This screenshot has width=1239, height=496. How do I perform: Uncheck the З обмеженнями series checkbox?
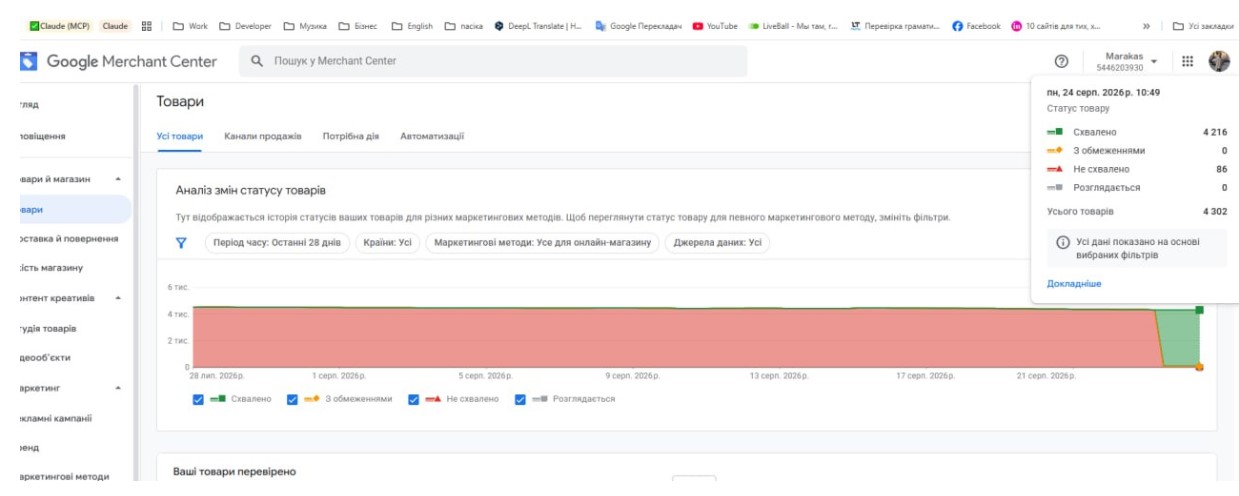pos(292,399)
